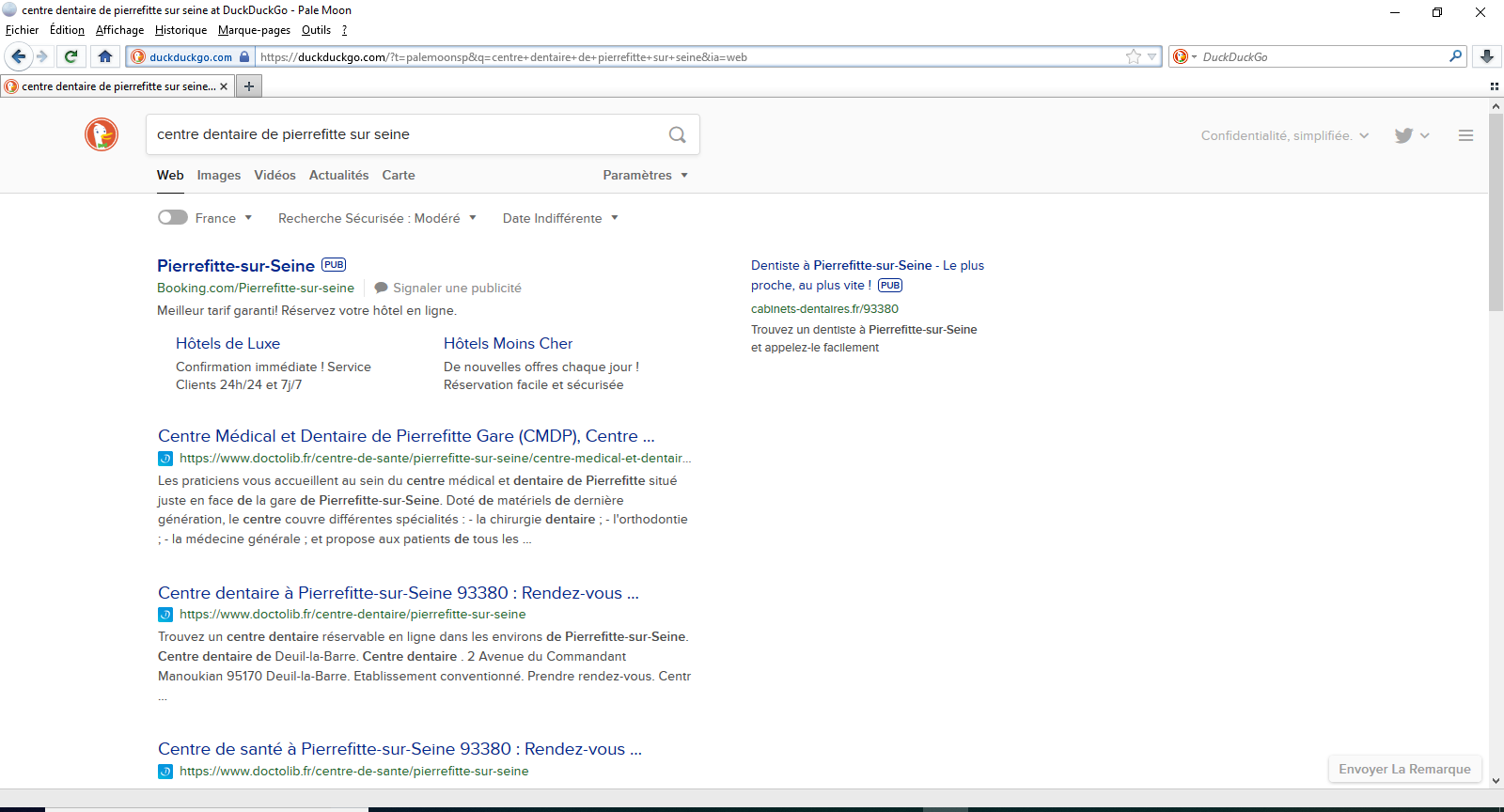Click the cabinets-dentaires.fr/93380 URL
The image size is (1504, 812).
click(824, 308)
